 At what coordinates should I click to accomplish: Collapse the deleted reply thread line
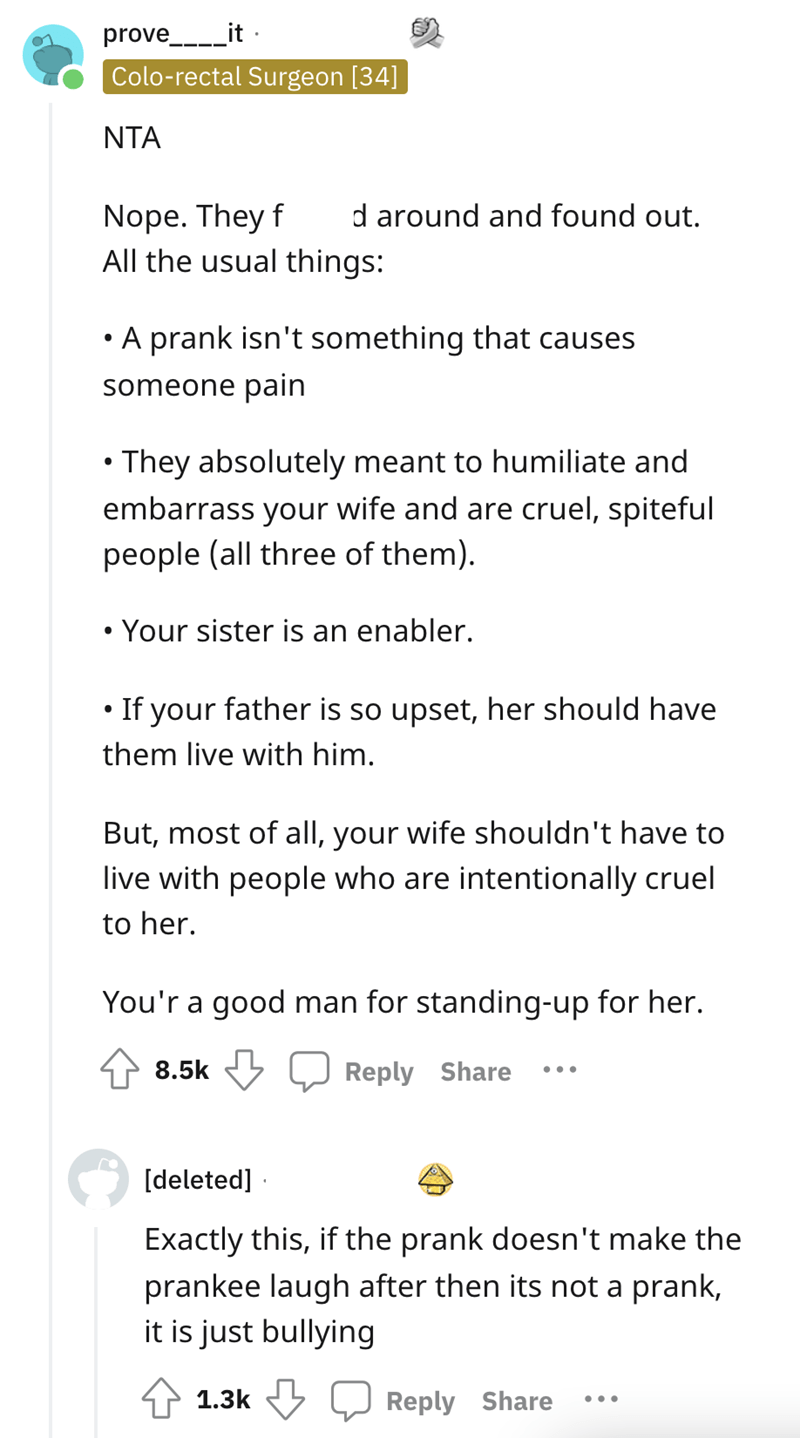(x=97, y=1330)
